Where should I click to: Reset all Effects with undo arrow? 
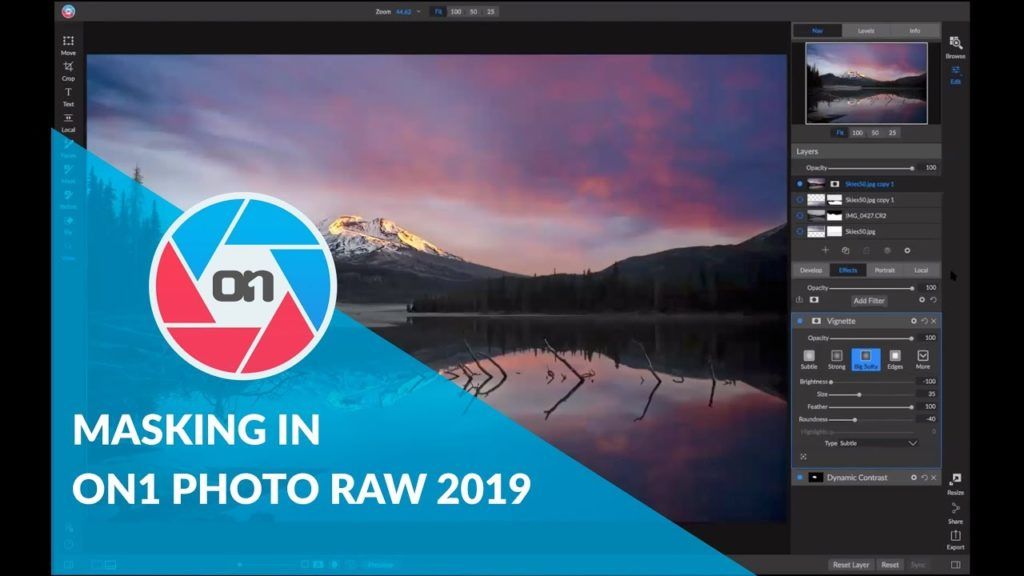click(933, 300)
